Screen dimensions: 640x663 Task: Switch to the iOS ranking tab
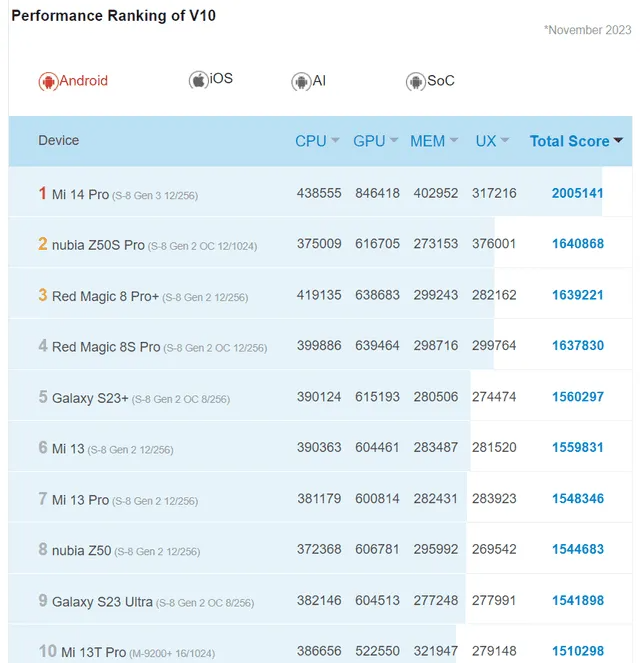211,79
